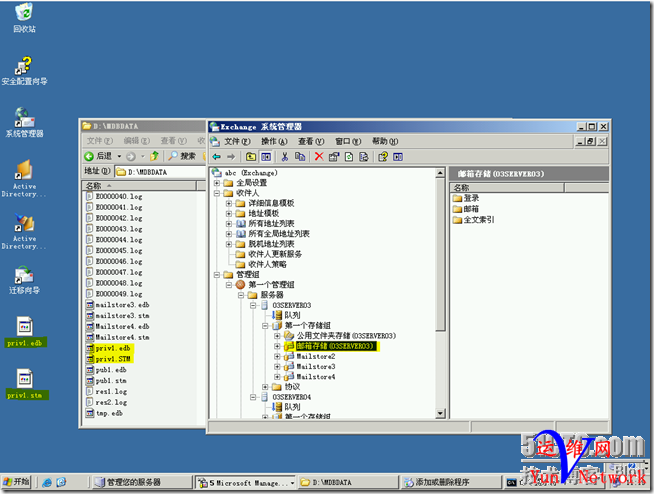Open the 查看(V) menu in Exchange manager
Image resolution: width=654 pixels, height=494 pixels.
(311, 141)
